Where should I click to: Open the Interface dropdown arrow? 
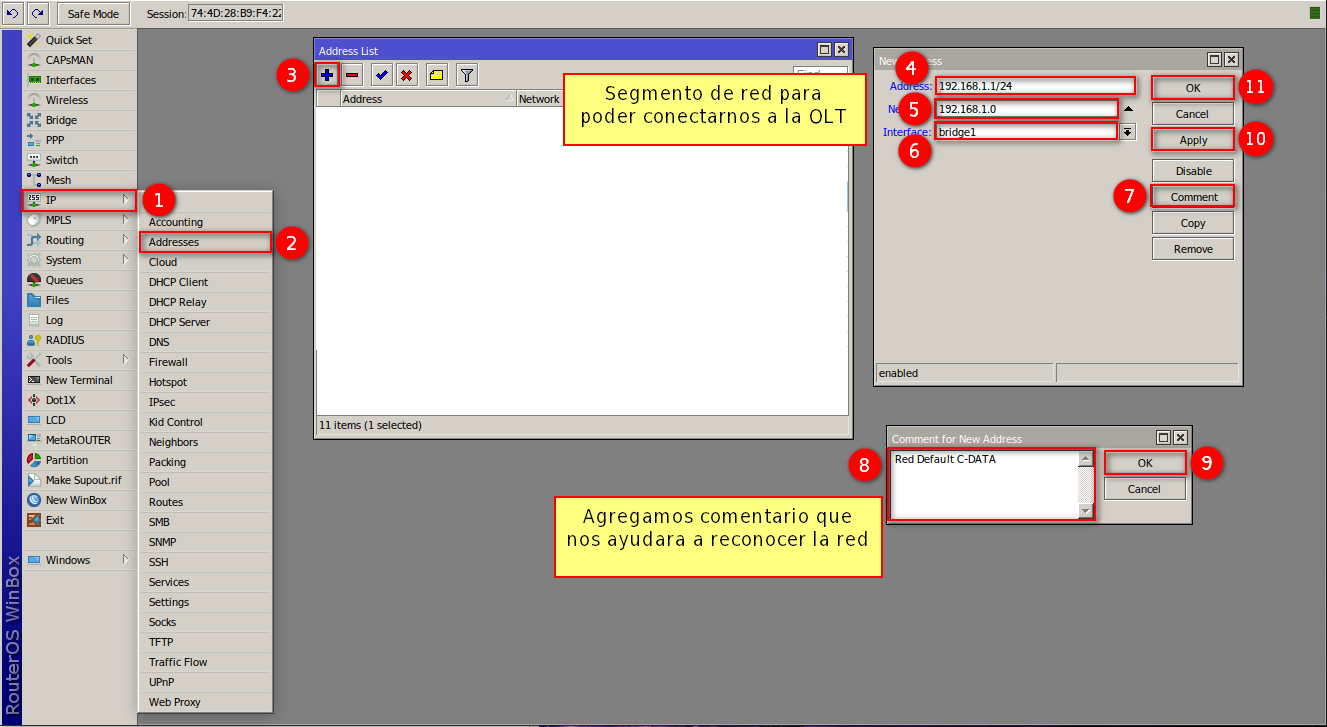(x=1128, y=132)
